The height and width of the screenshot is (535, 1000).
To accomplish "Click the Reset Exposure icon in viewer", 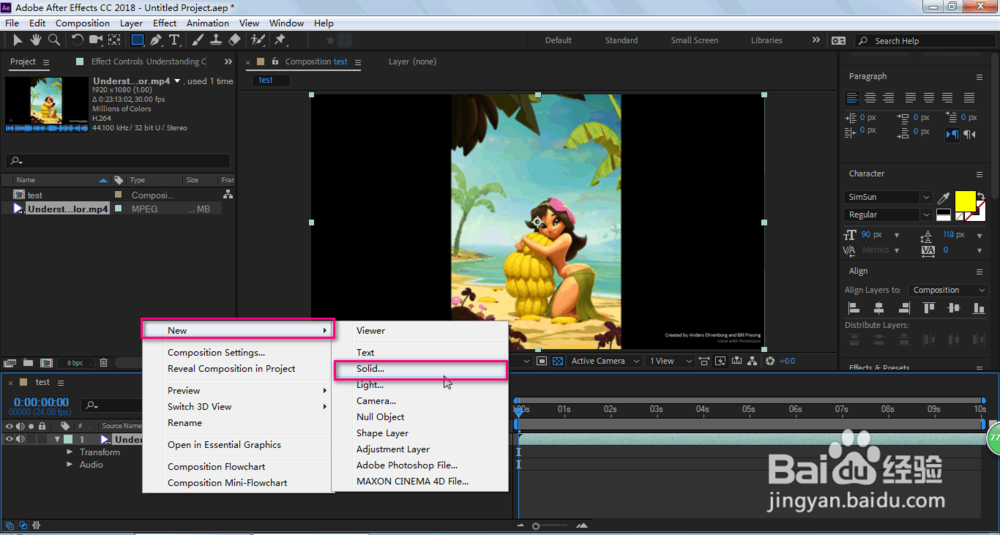I will [770, 361].
